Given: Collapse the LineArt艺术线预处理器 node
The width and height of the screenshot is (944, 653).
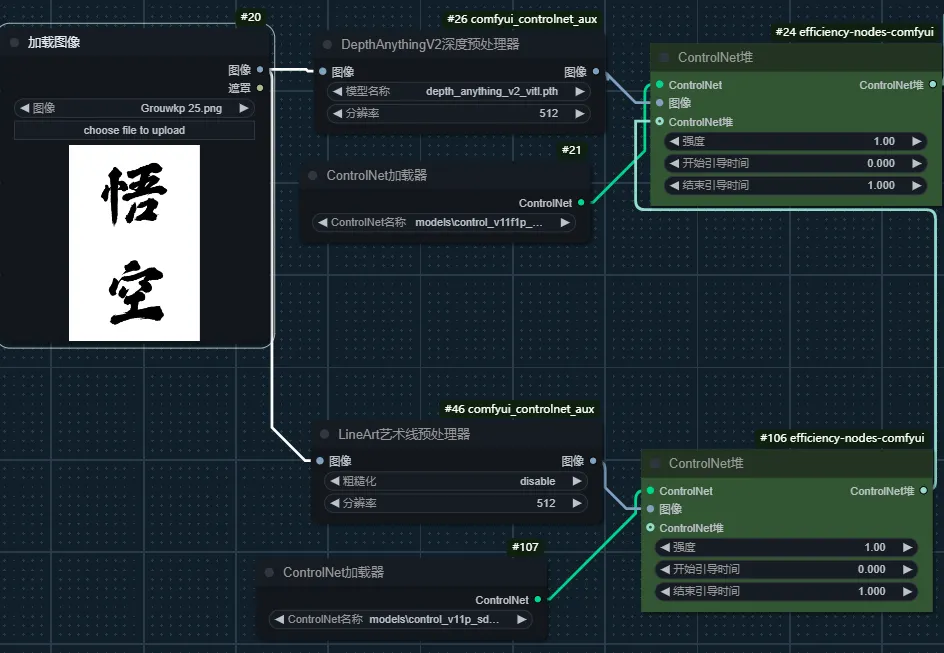Looking at the screenshot, I should (325, 435).
